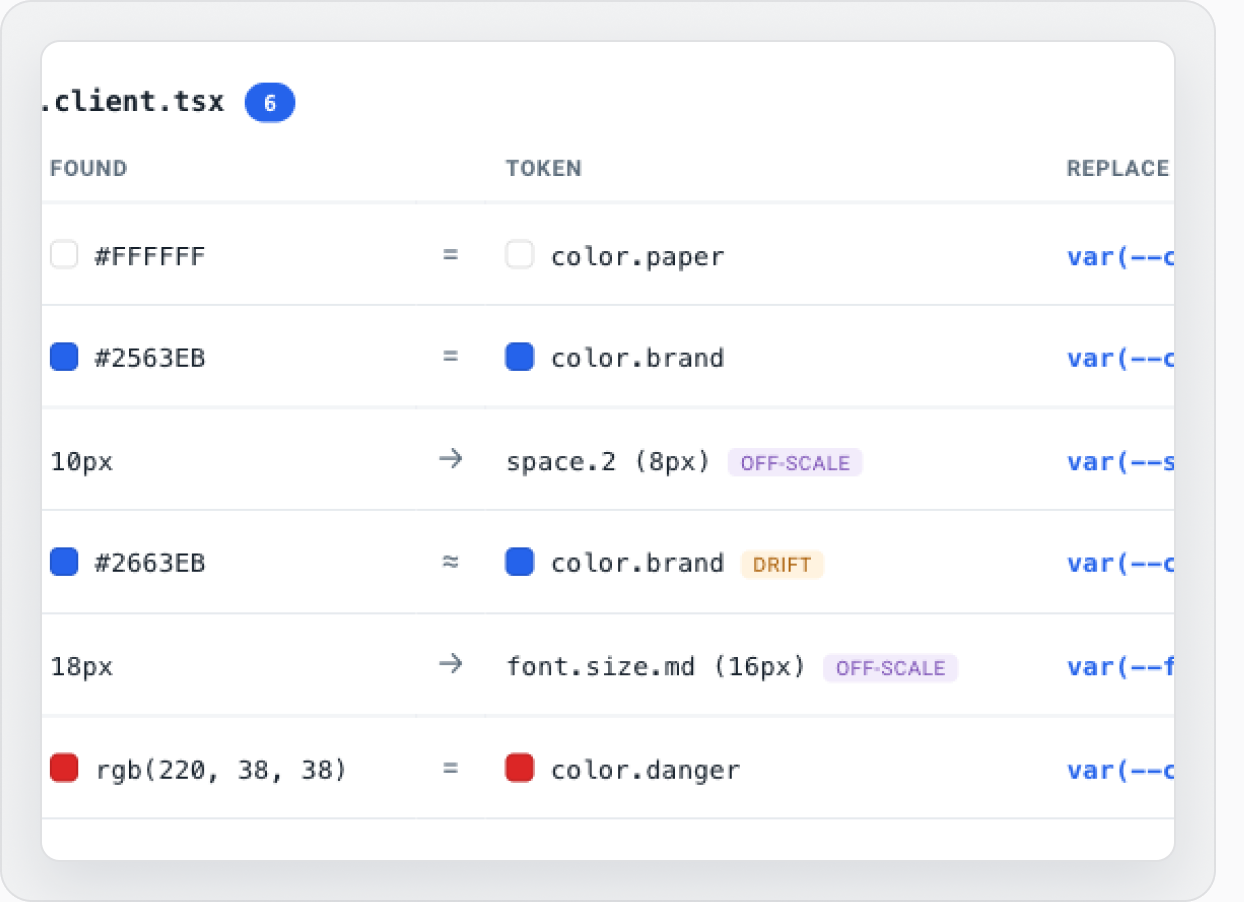Click the FOUND column header
This screenshot has width=1244, height=902.
pos(89,168)
